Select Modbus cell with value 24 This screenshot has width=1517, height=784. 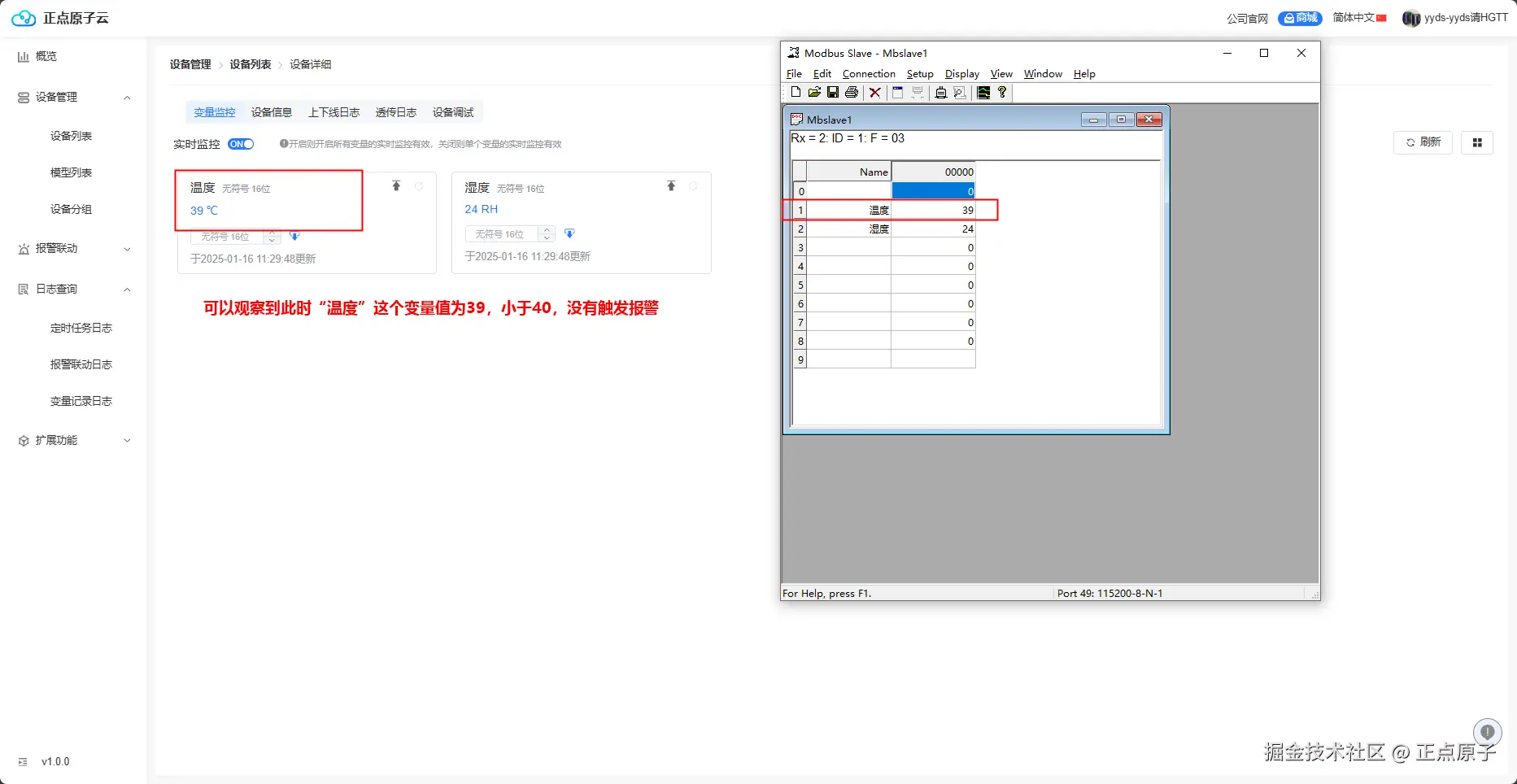coord(933,229)
